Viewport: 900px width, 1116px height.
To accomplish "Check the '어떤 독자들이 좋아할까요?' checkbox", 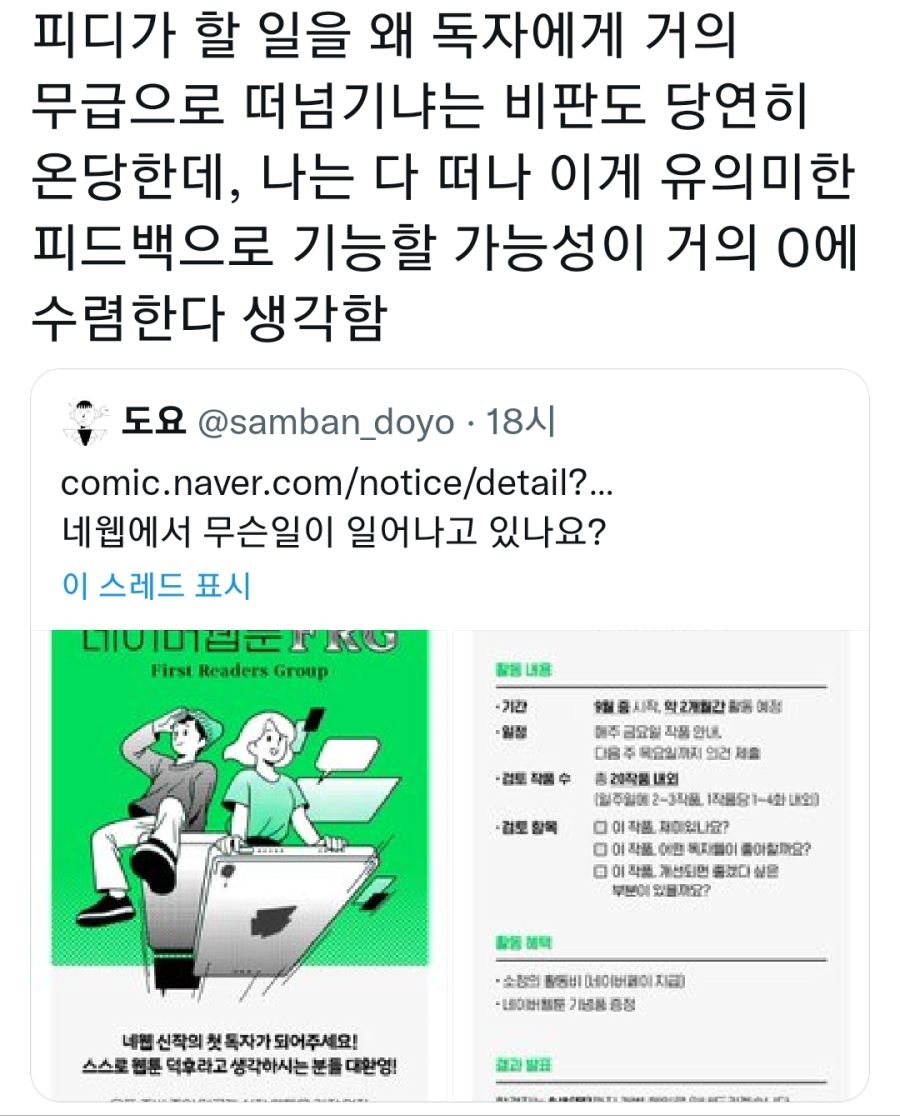I will coord(600,849).
